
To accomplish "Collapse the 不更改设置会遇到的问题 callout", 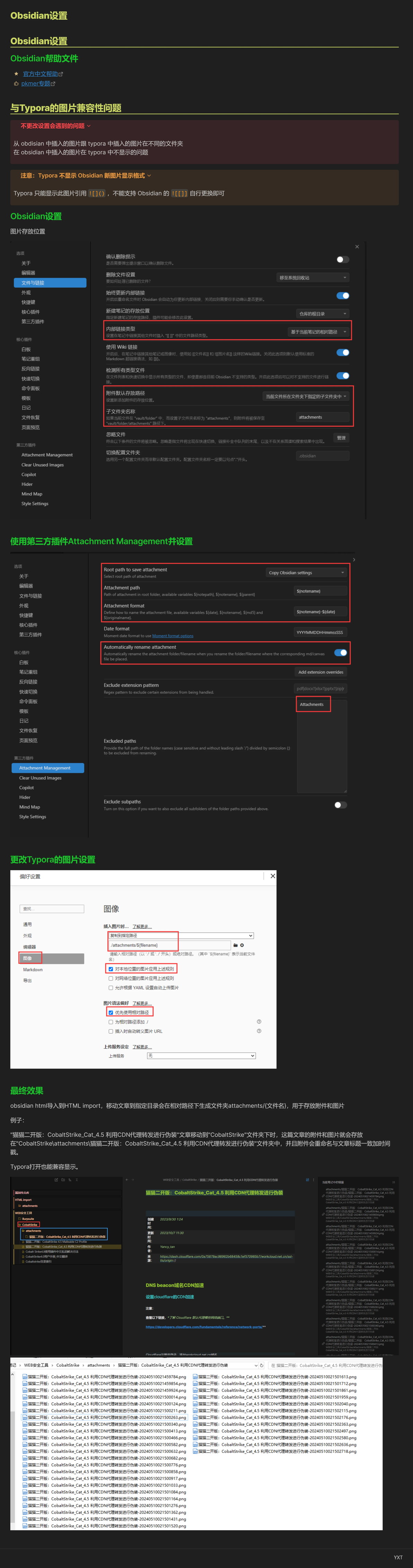I will coord(89,126).
